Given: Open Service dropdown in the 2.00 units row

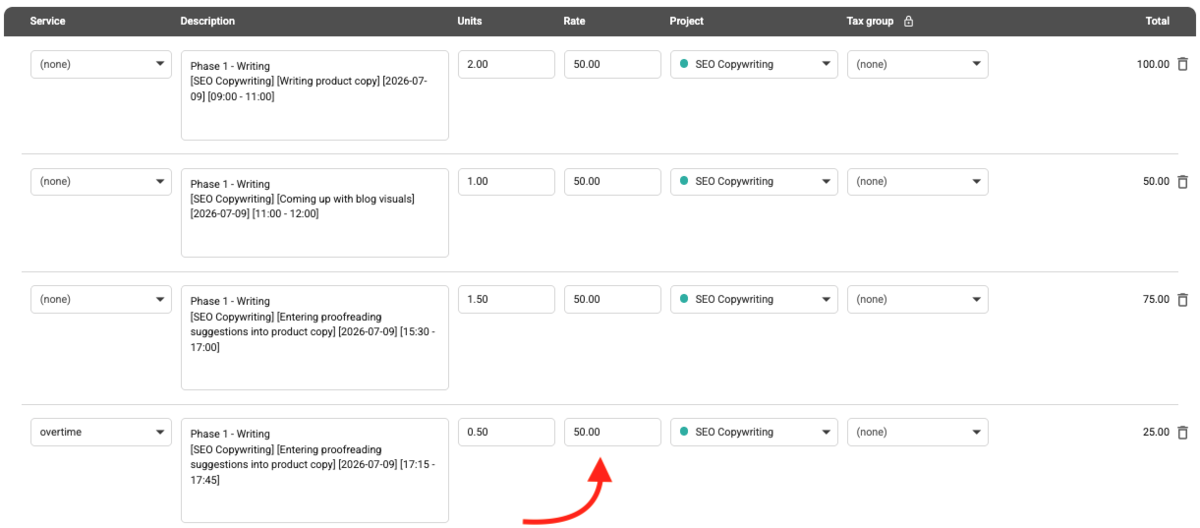Looking at the screenshot, I should pyautogui.click(x=101, y=64).
